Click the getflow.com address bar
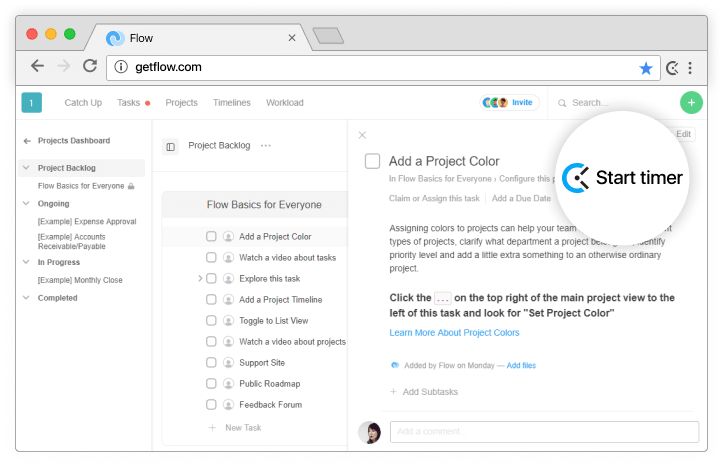Screen dimensions: 723x467 pos(383,68)
